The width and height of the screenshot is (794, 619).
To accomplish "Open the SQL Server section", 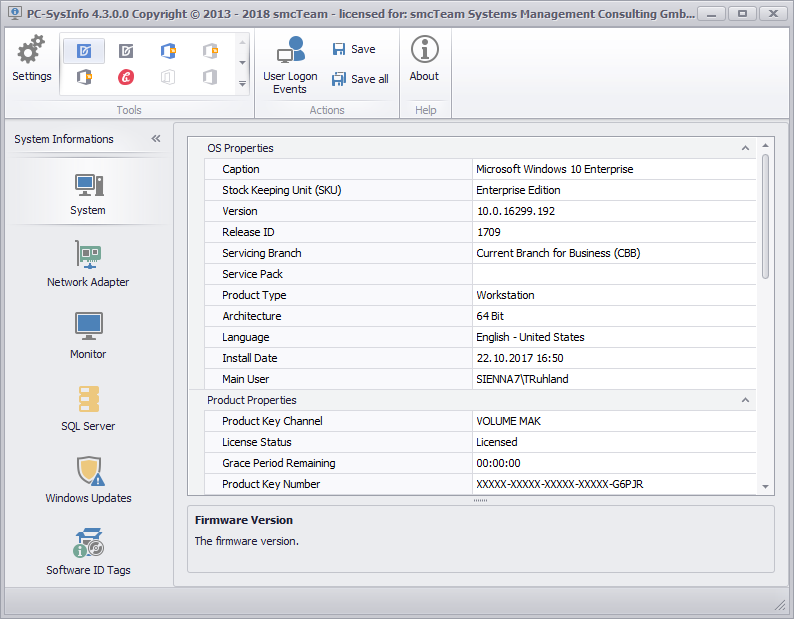I will pyautogui.click(x=88, y=408).
